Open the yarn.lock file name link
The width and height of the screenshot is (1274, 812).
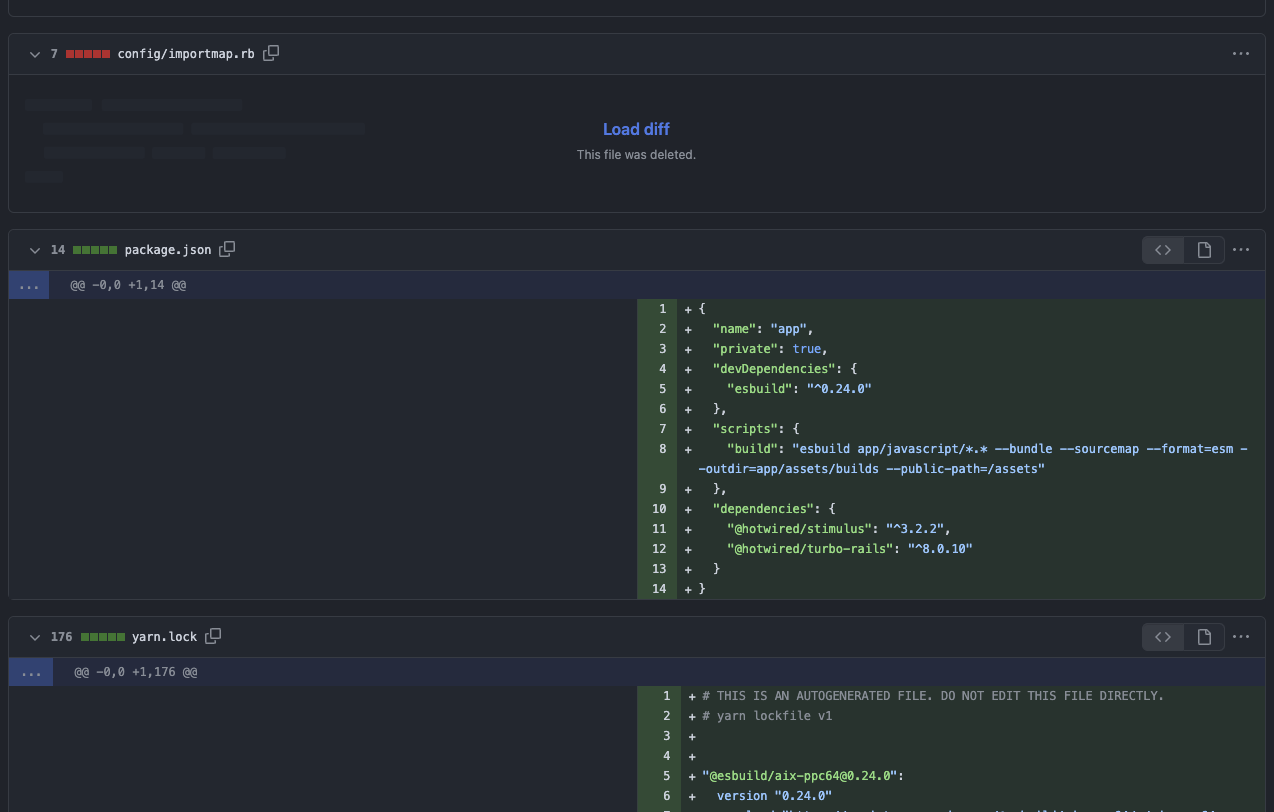[164, 637]
